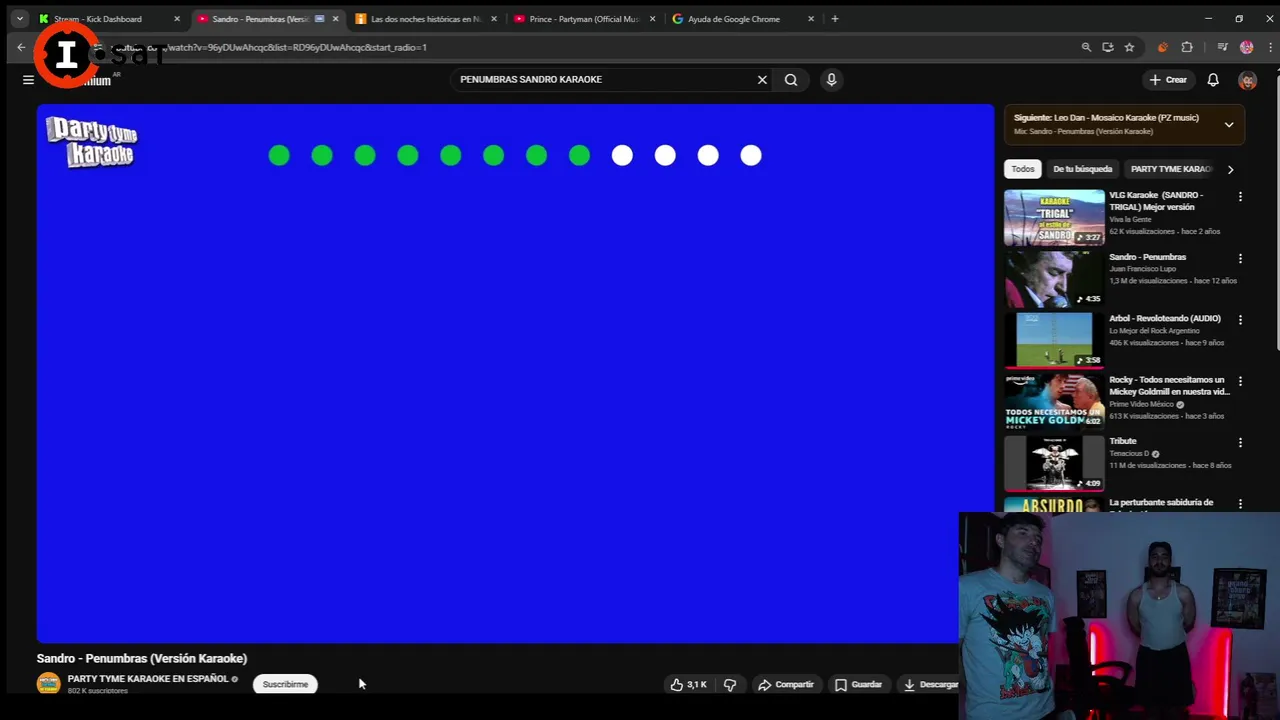Screen dimensions: 1280x720
Task: Open options for VLG Karaoke video
Action: 1240,197
